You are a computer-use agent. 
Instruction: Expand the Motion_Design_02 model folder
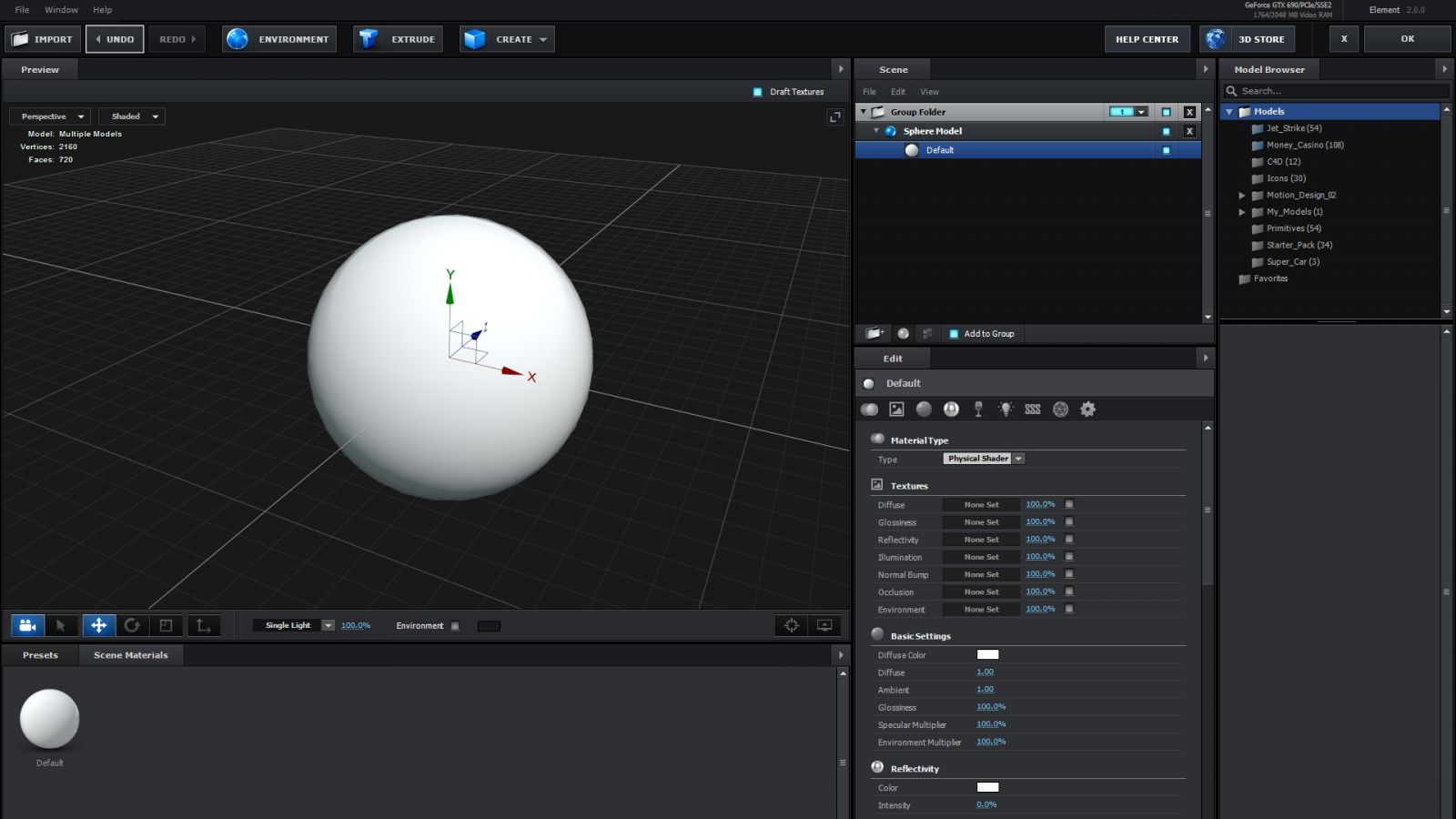(1242, 195)
